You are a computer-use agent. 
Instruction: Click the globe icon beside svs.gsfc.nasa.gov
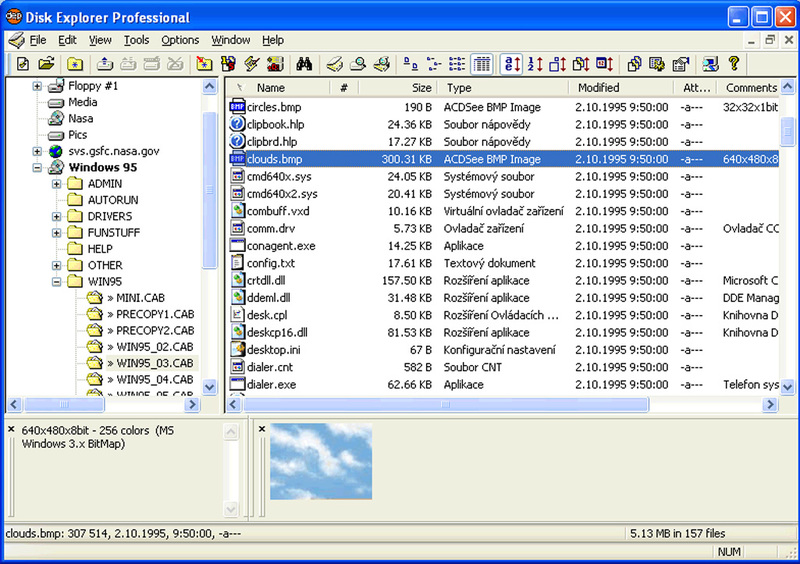pos(56,151)
